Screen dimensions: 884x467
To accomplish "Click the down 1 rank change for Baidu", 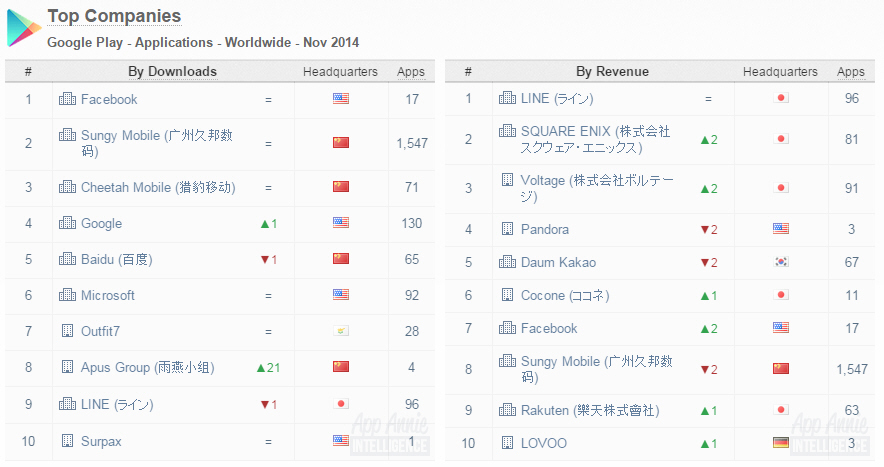I will coord(268,259).
